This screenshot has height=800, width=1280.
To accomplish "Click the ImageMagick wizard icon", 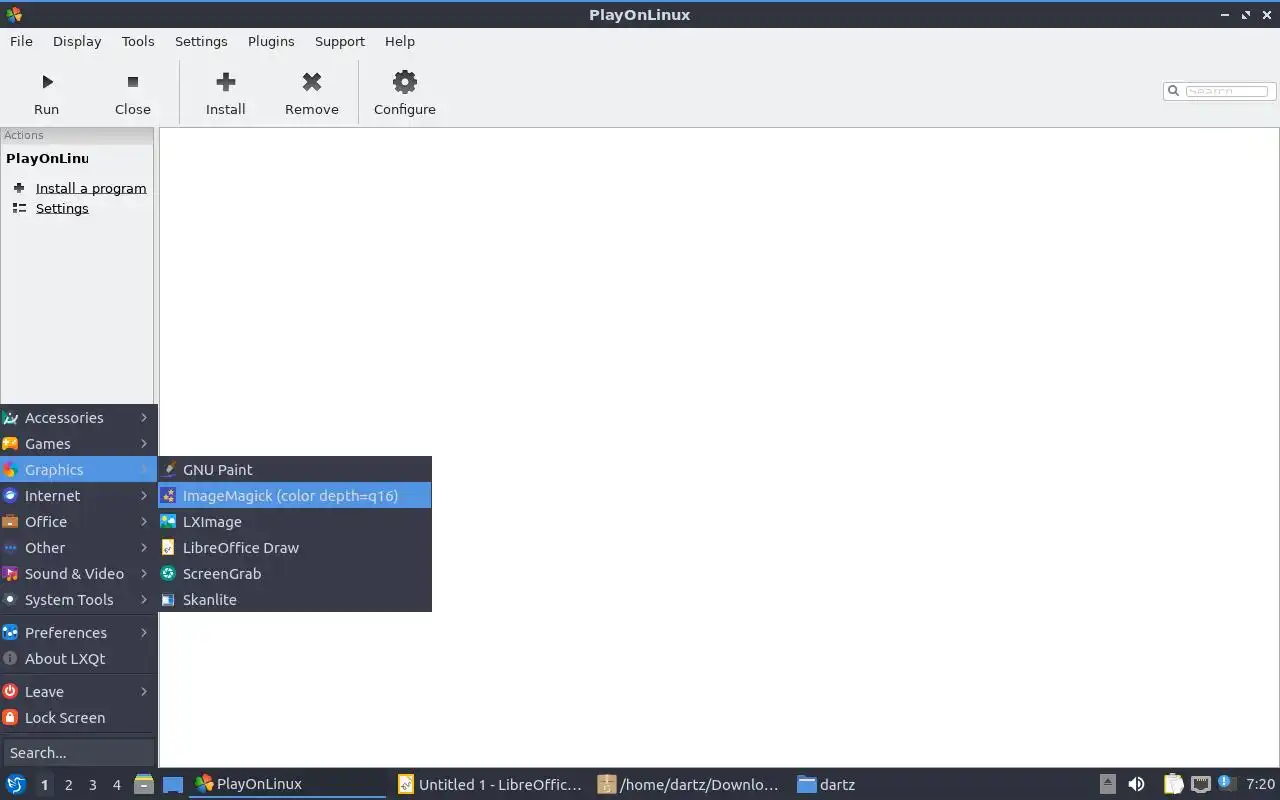I will 169,495.
